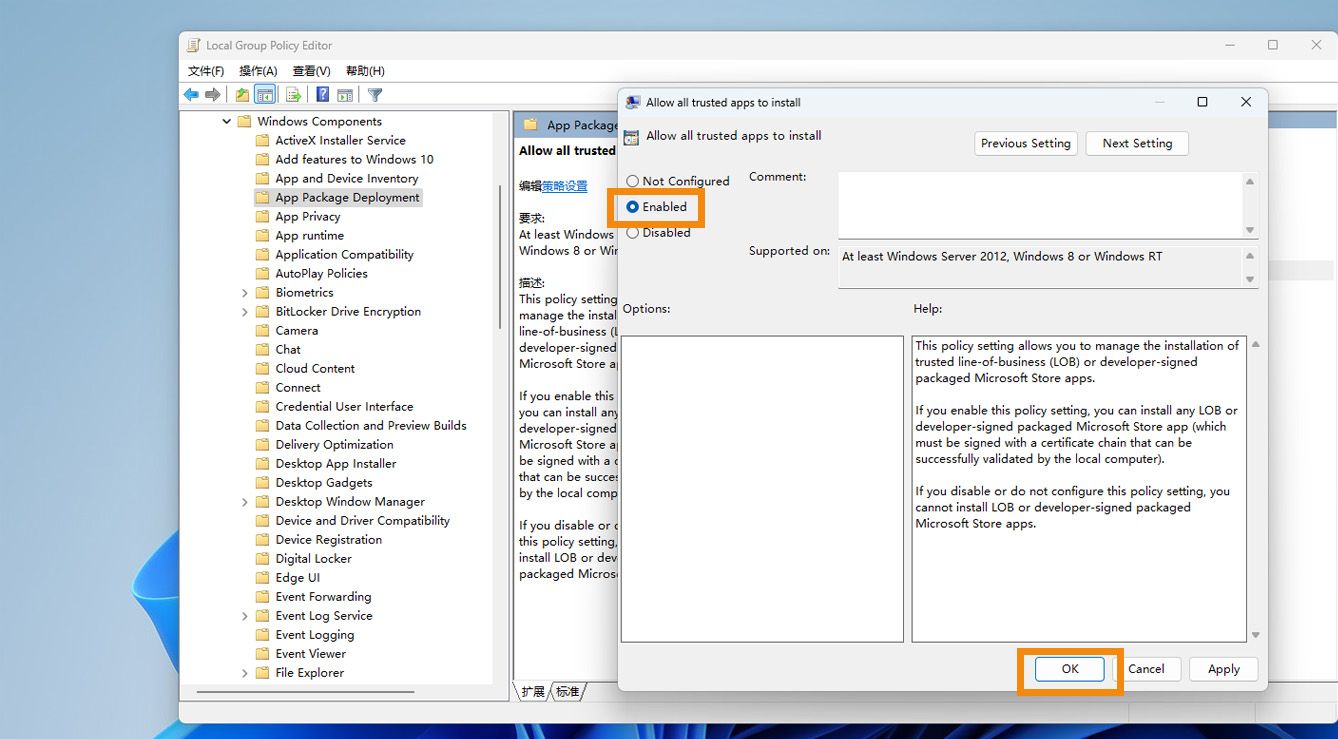This screenshot has height=739, width=1338.
Task: Go up one level with the folder icon
Action: 242,95
